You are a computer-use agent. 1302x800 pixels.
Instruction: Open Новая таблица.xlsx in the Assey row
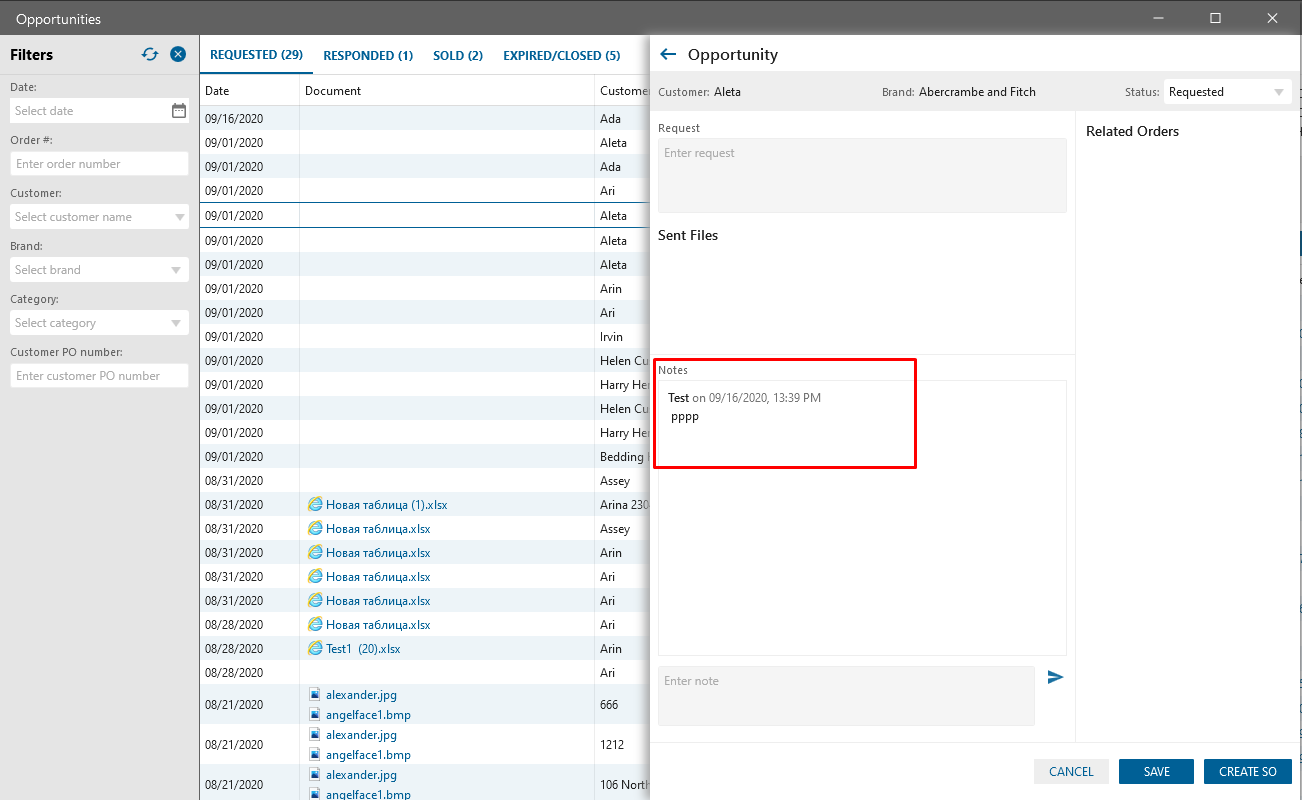[x=378, y=529]
